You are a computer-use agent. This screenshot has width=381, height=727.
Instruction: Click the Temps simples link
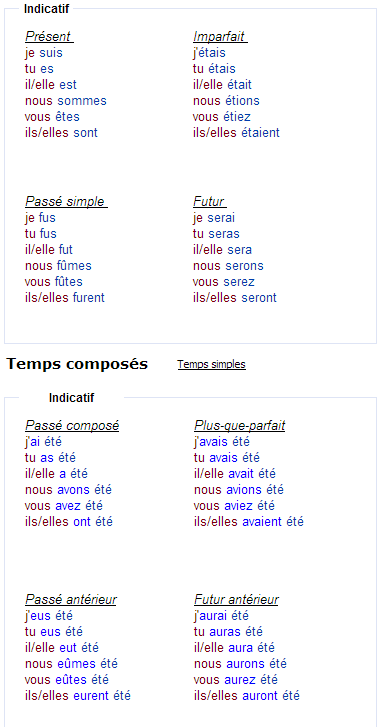[x=211, y=364]
